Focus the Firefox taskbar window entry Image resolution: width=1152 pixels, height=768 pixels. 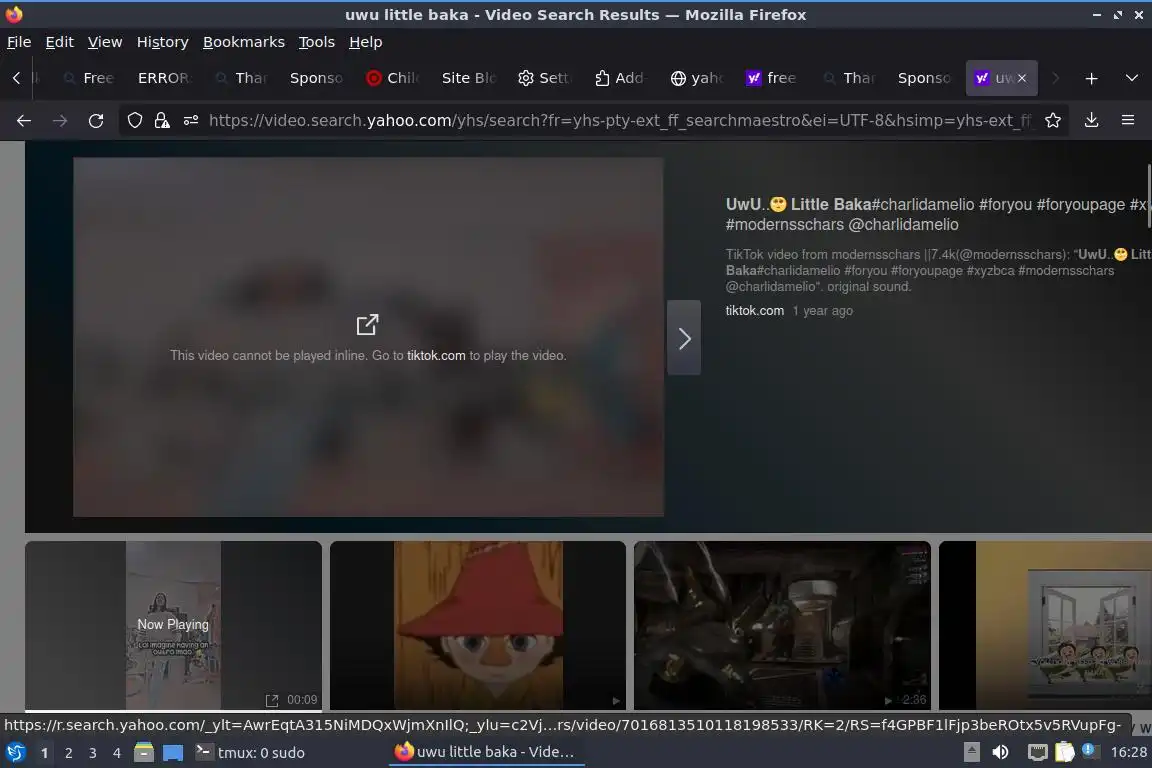tap(486, 753)
